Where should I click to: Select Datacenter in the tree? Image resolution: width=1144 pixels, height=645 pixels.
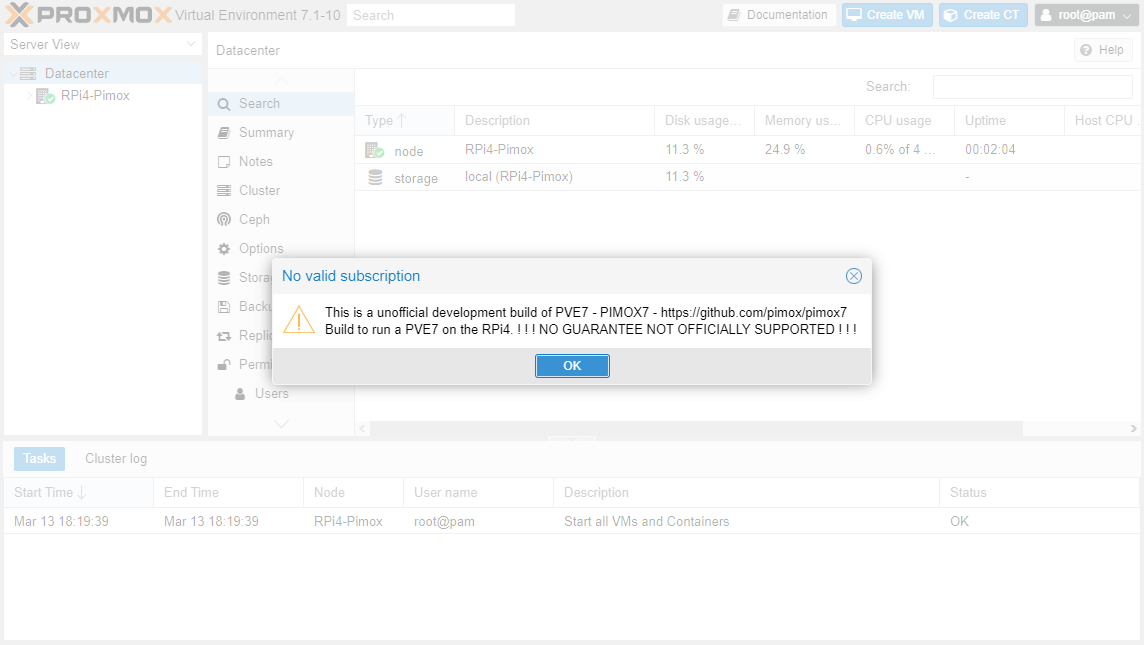(x=77, y=73)
